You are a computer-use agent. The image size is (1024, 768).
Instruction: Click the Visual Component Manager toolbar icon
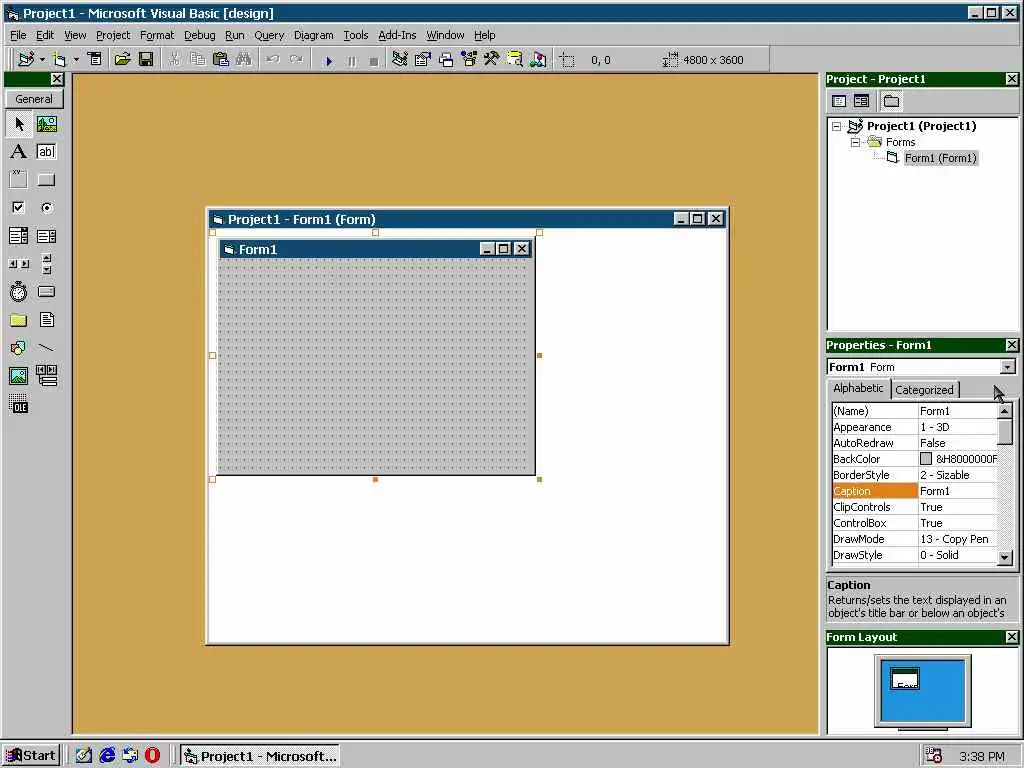tap(537, 60)
